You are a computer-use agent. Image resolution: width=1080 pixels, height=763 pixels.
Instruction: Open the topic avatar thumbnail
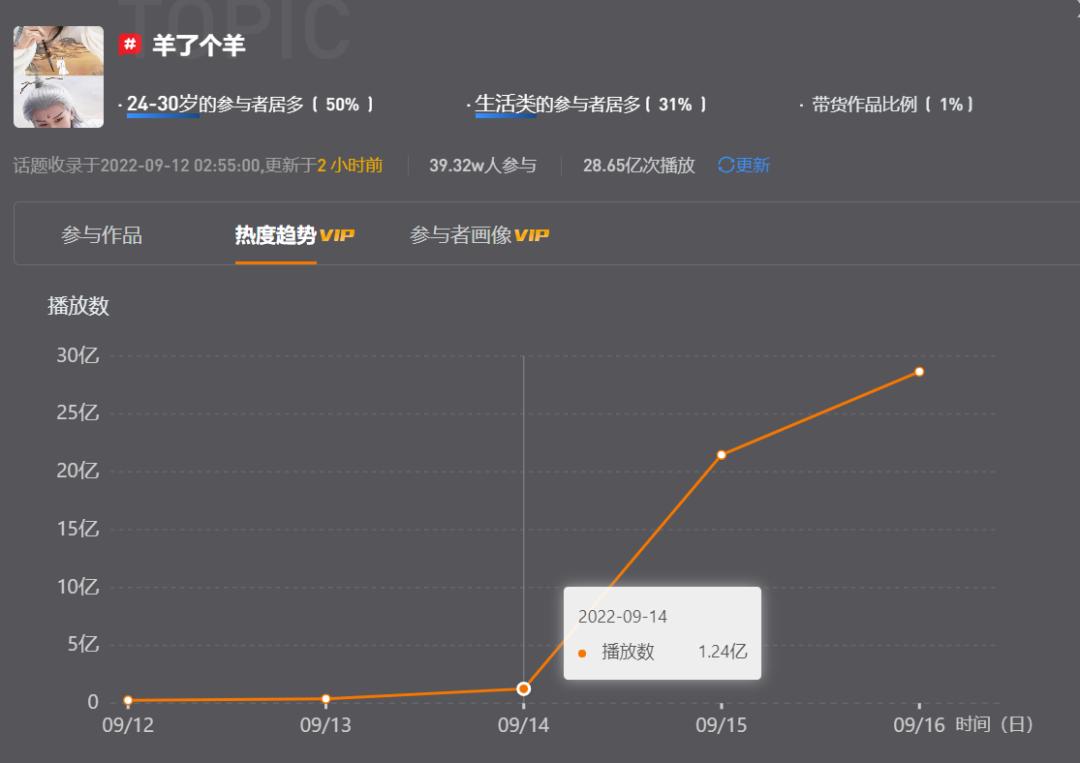tap(58, 75)
